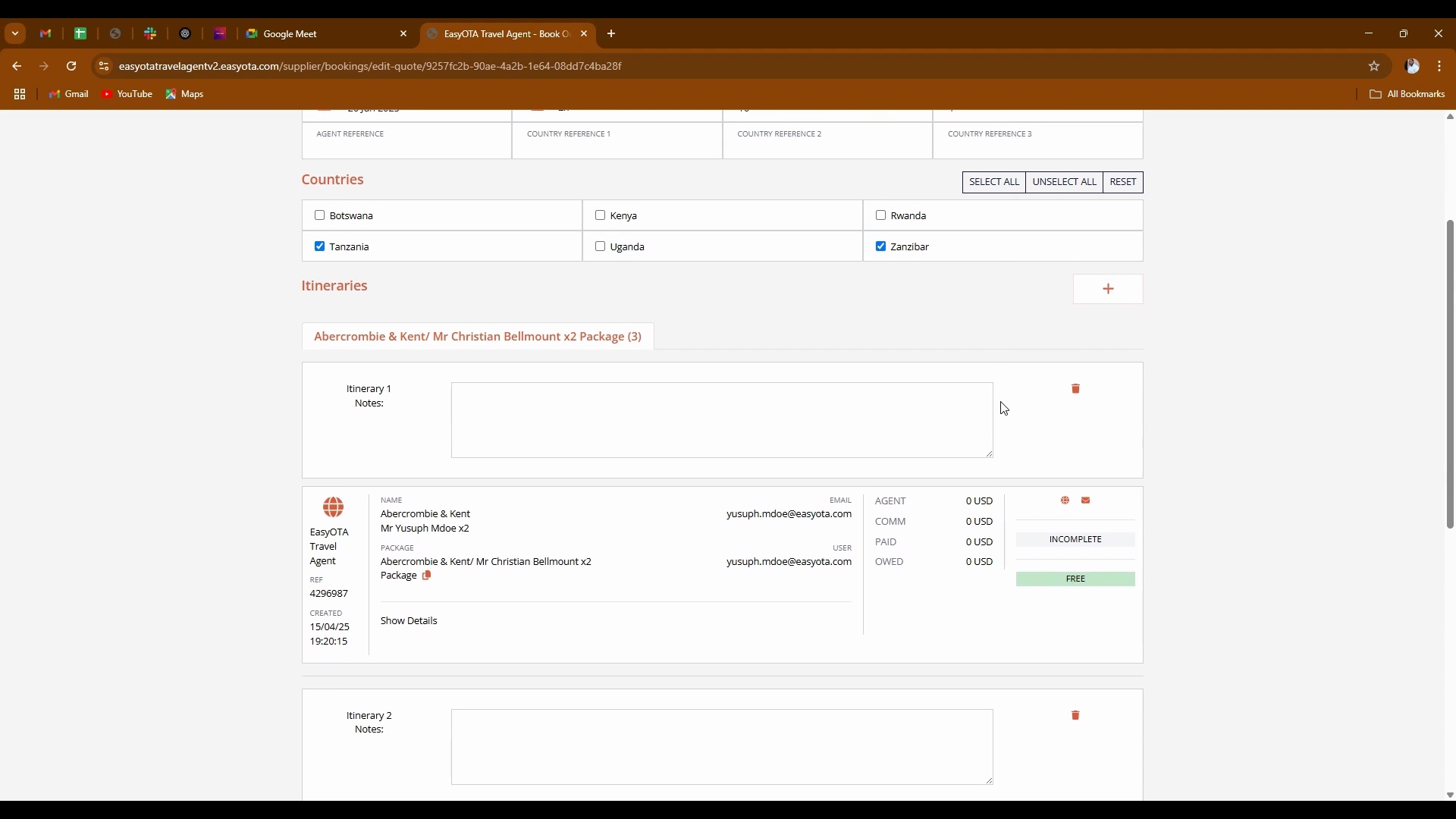Check the Kenya country checkbox
Screen dimensions: 1456x819
pos(600,215)
